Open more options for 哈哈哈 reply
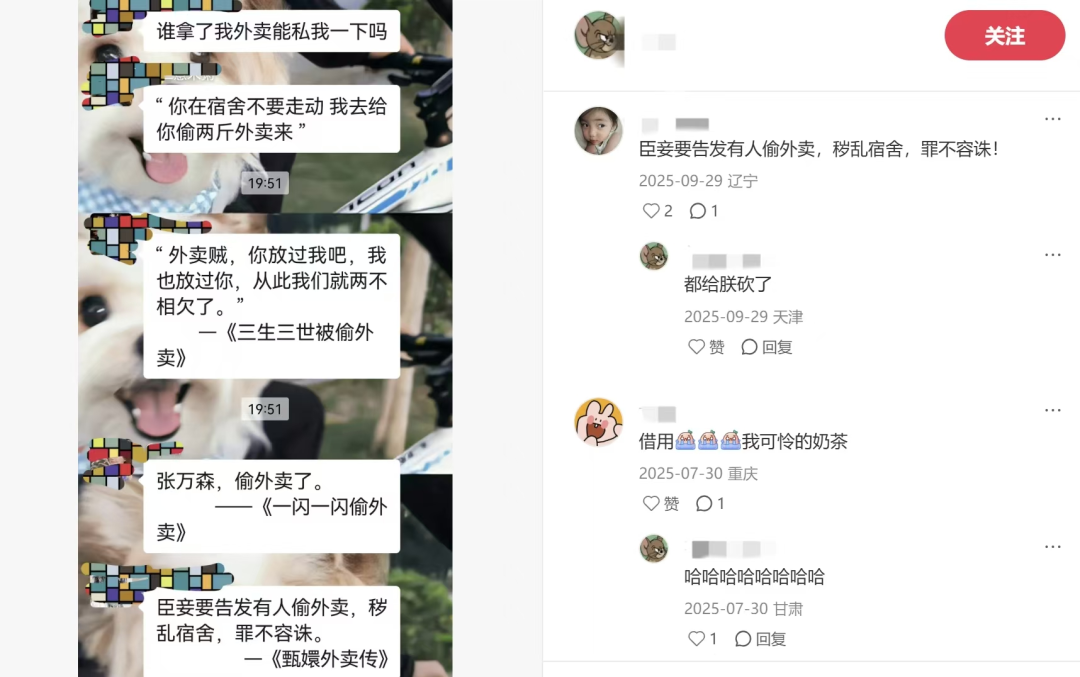Screen dimensions: 1080x677 [x=1052, y=547]
